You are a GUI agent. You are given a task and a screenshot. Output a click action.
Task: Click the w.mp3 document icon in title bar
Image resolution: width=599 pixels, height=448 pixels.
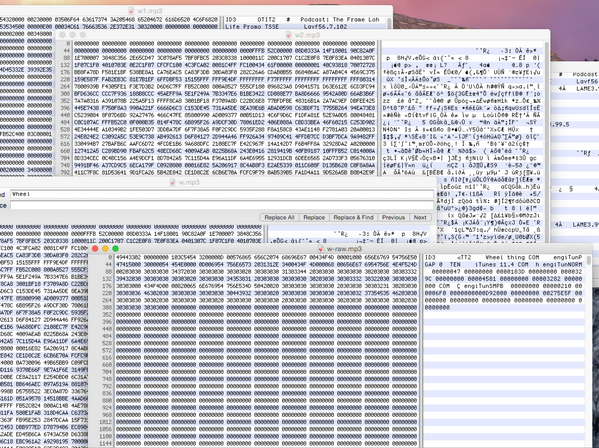pyautogui.click(x=173, y=182)
